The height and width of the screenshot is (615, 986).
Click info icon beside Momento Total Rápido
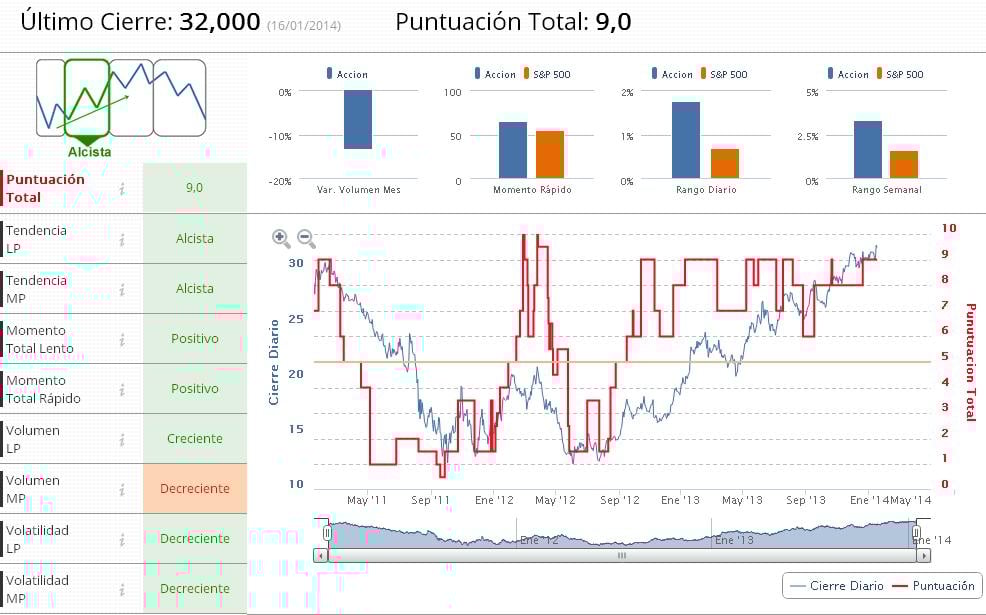coord(122,390)
